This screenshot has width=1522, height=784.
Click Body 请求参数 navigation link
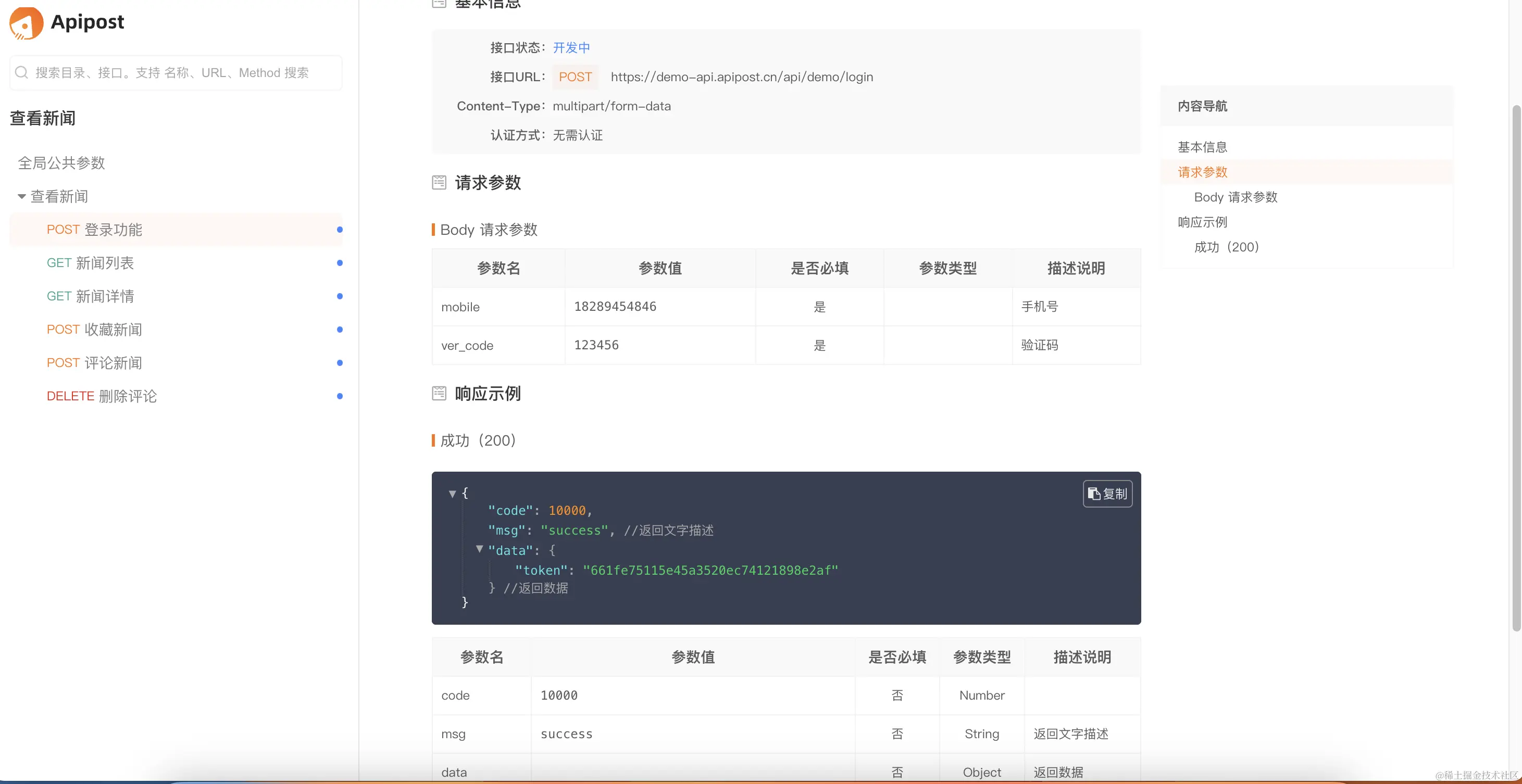(1235, 197)
